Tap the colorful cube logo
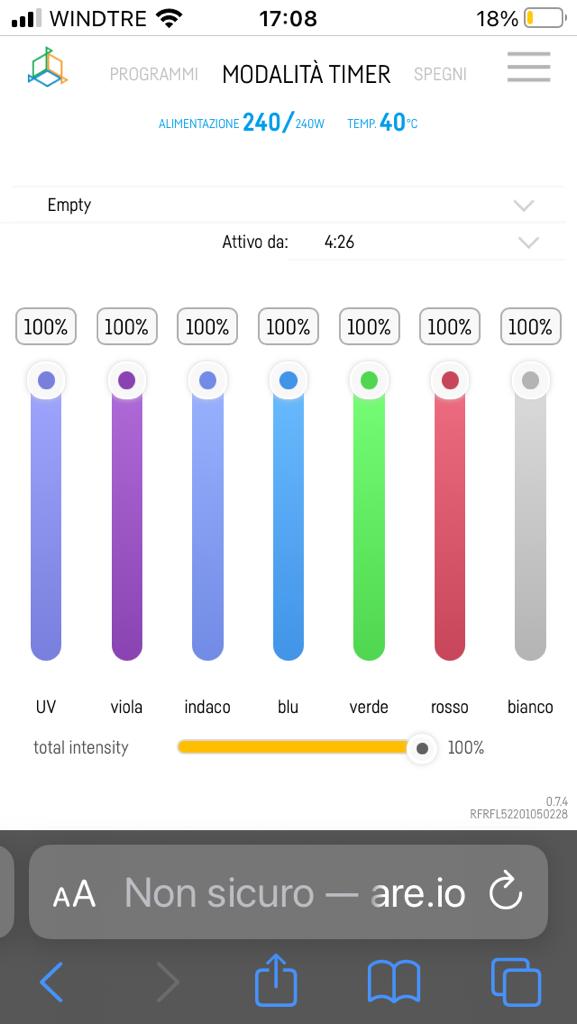The width and height of the screenshot is (577, 1024). 48,66
